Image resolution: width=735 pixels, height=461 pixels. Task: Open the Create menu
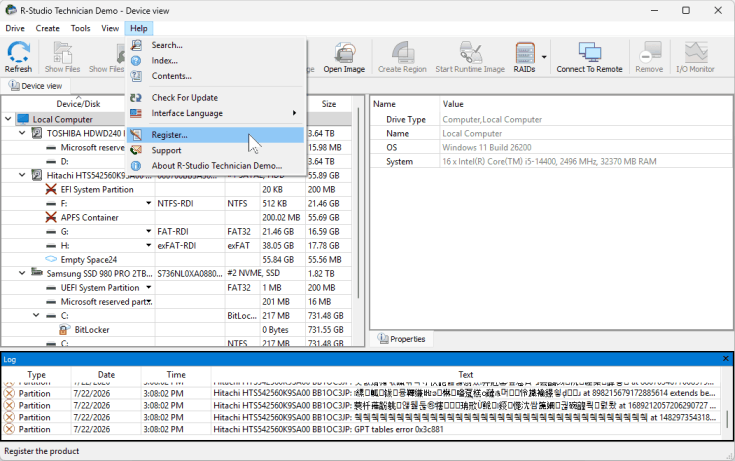click(48, 28)
